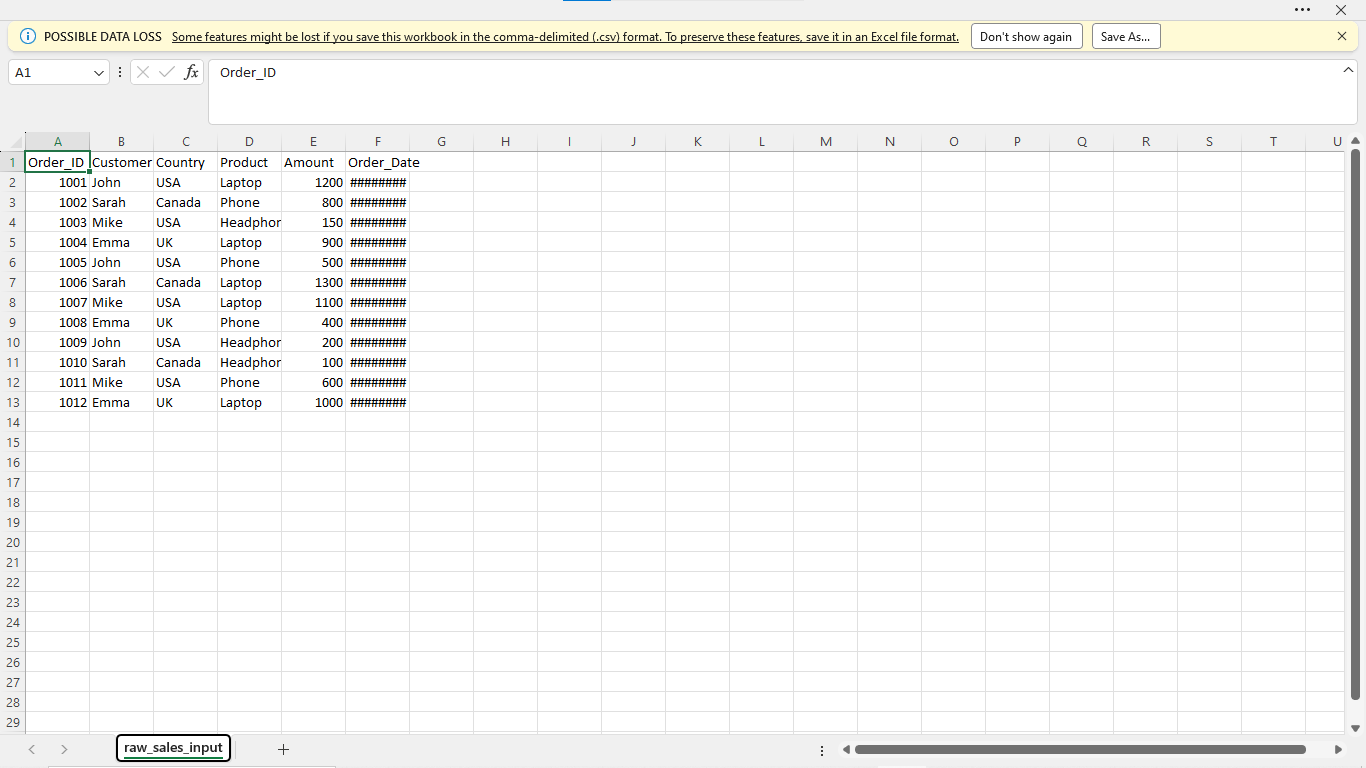Select the Amount header cell

pyautogui.click(x=314, y=162)
